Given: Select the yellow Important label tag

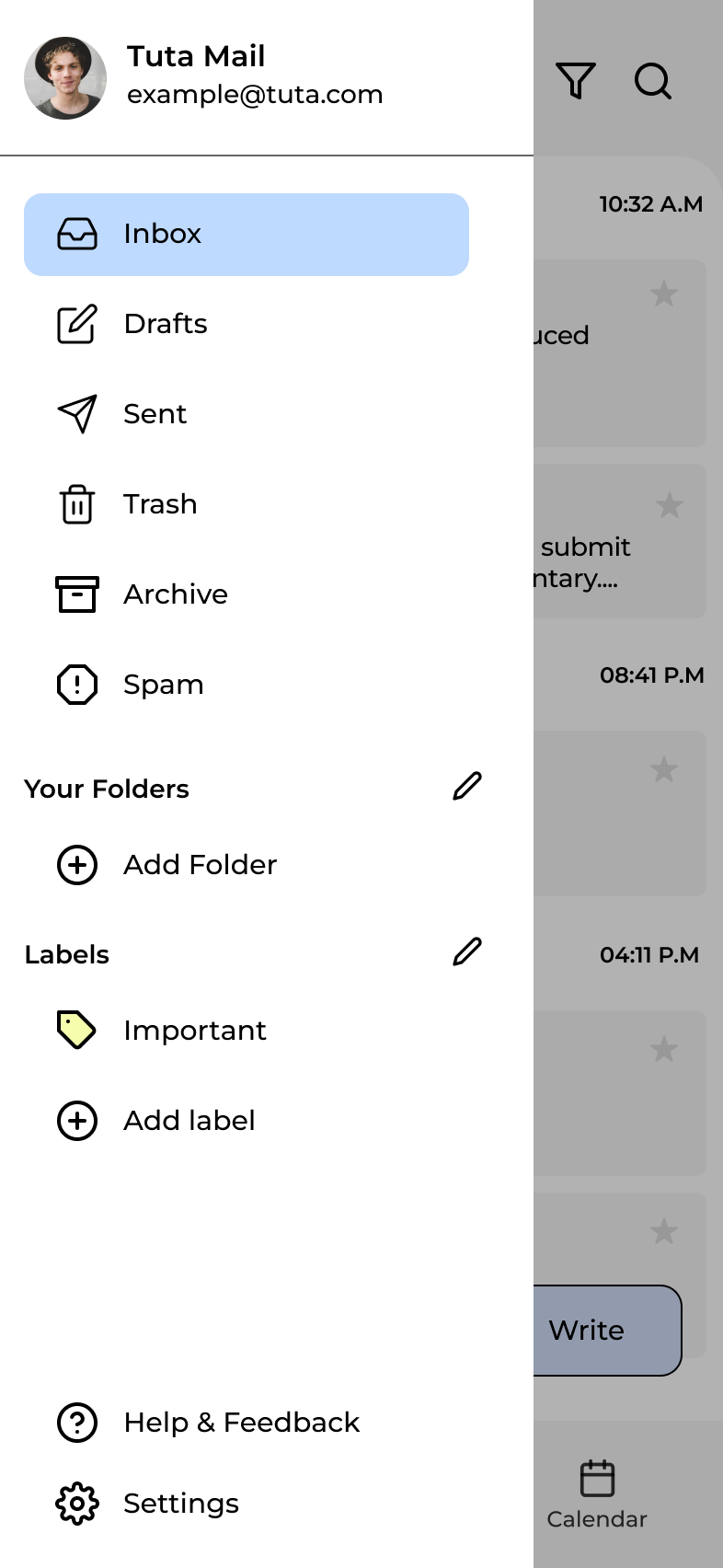Looking at the screenshot, I should [x=77, y=1031].
